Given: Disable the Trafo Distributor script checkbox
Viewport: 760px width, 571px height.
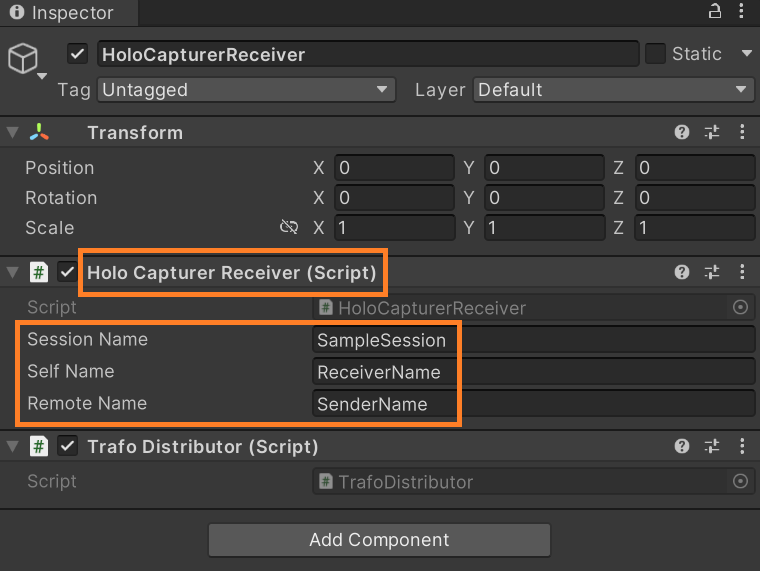Looking at the screenshot, I should (x=68, y=446).
